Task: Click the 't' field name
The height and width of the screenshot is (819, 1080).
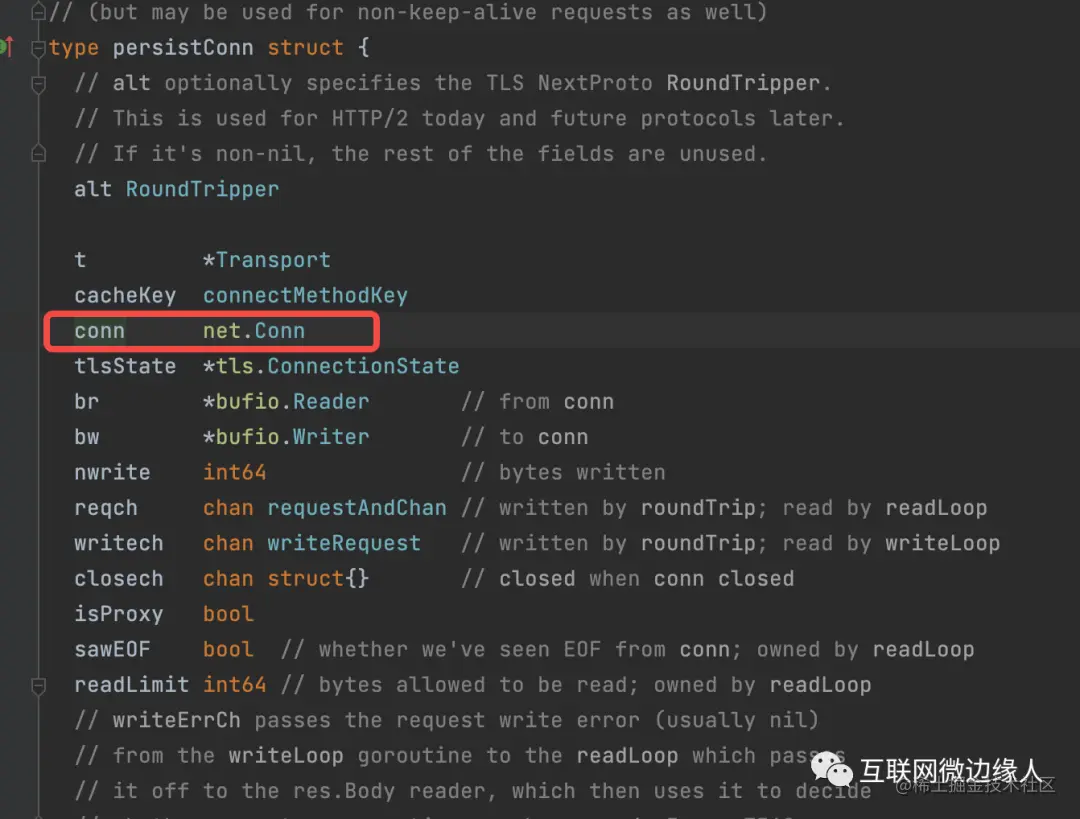Action: [x=81, y=260]
